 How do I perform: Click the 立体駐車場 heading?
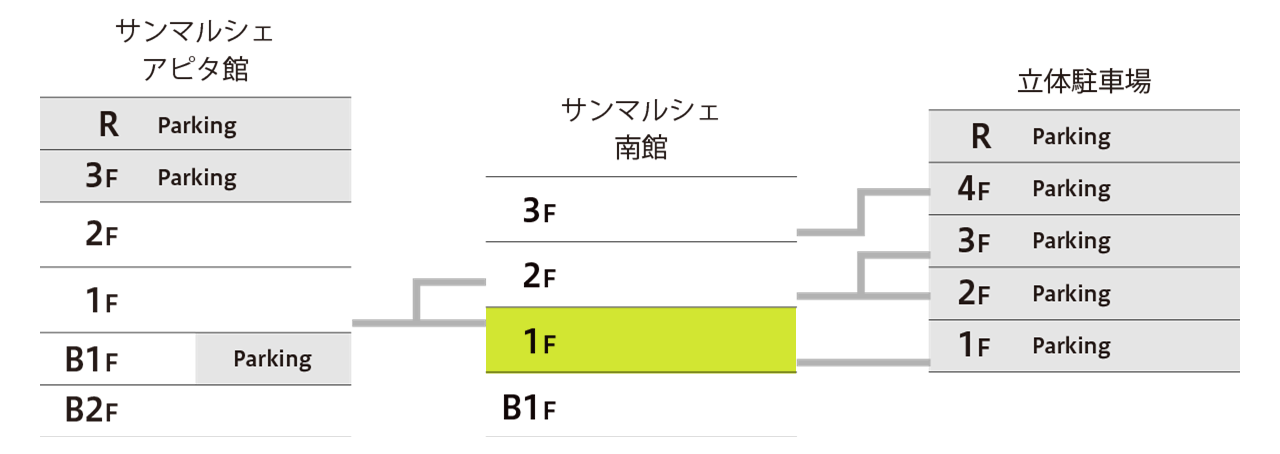pos(1084,81)
